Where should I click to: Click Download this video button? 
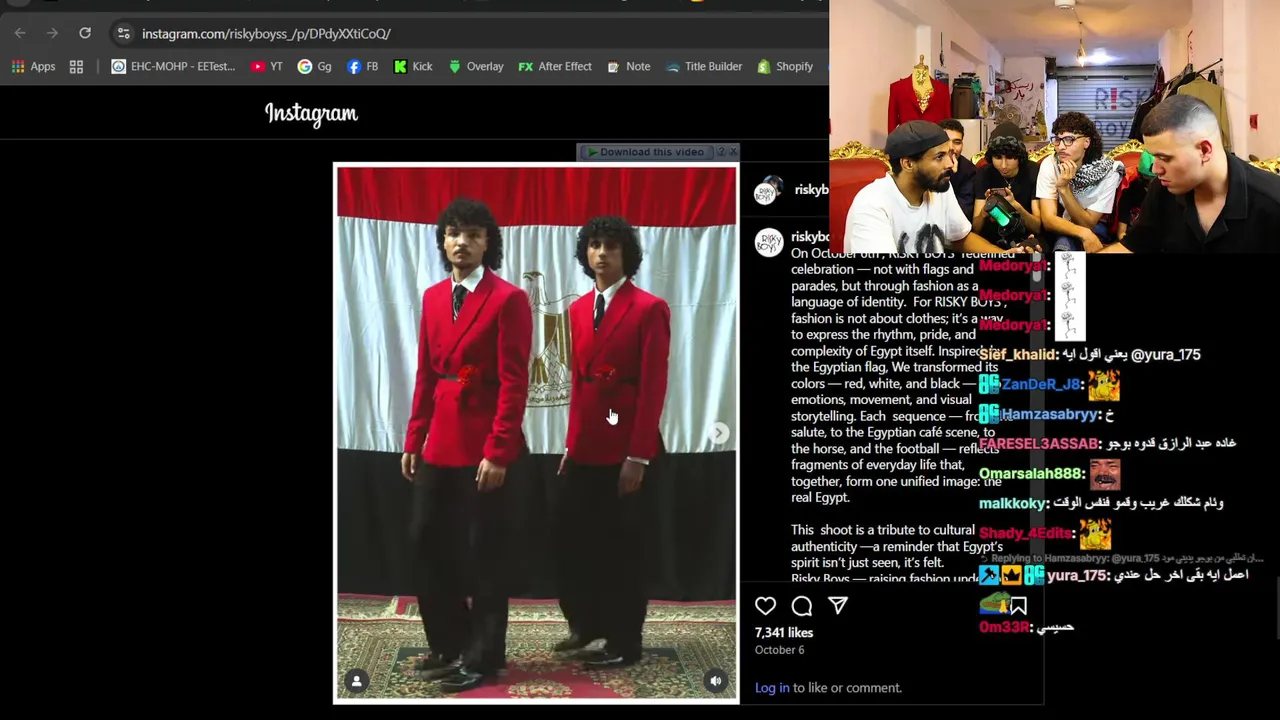[645, 152]
